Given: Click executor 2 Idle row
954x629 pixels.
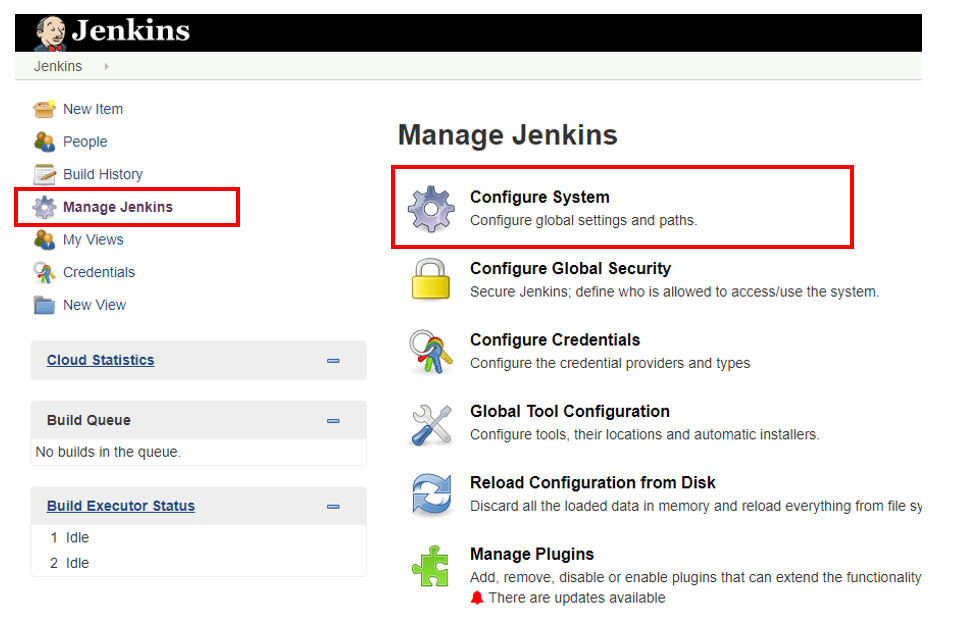Looking at the screenshot, I should [x=198, y=563].
